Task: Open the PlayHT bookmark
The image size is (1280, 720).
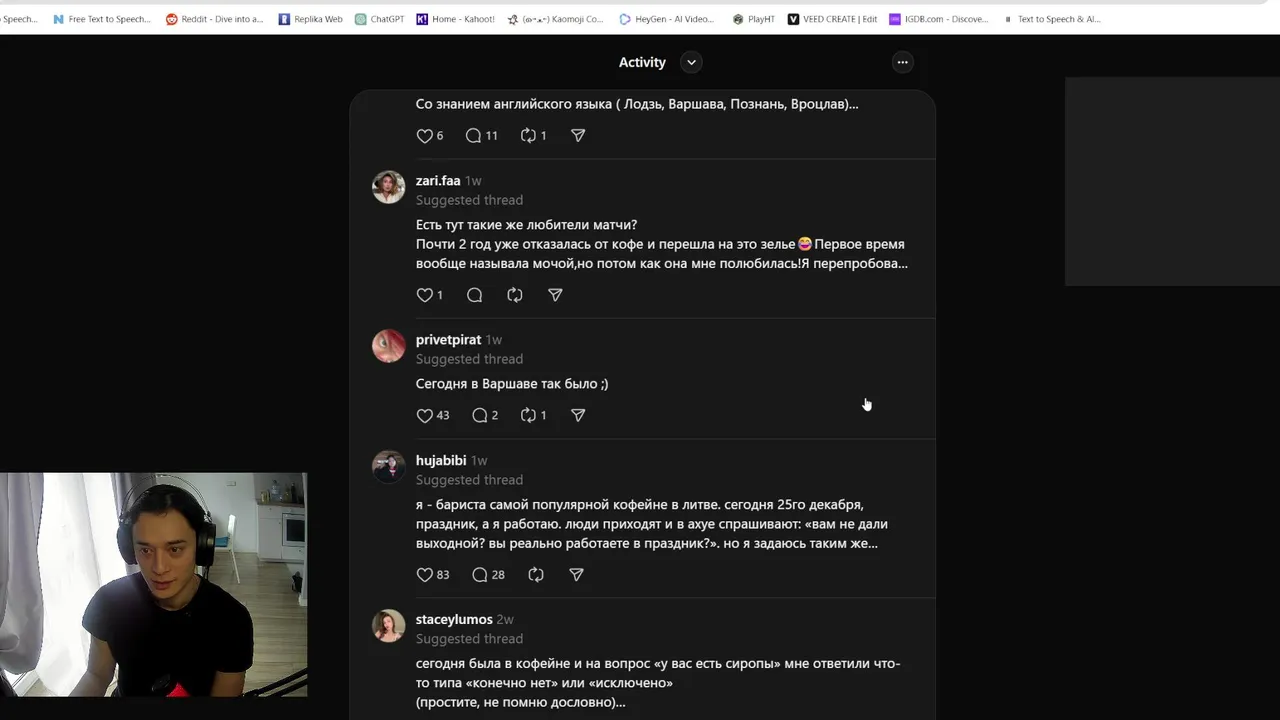Action: tap(754, 19)
